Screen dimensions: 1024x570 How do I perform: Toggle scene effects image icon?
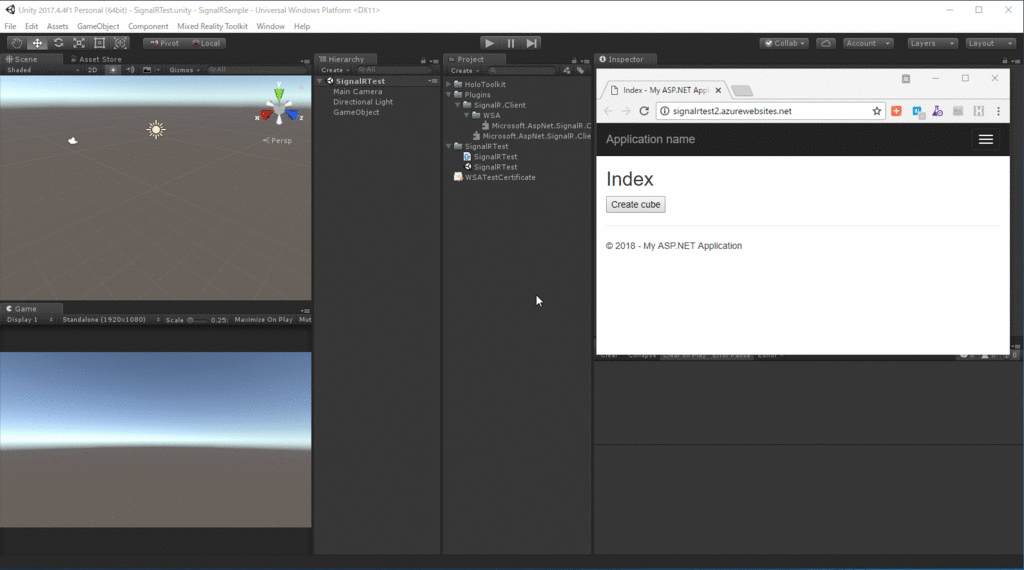tap(147, 70)
